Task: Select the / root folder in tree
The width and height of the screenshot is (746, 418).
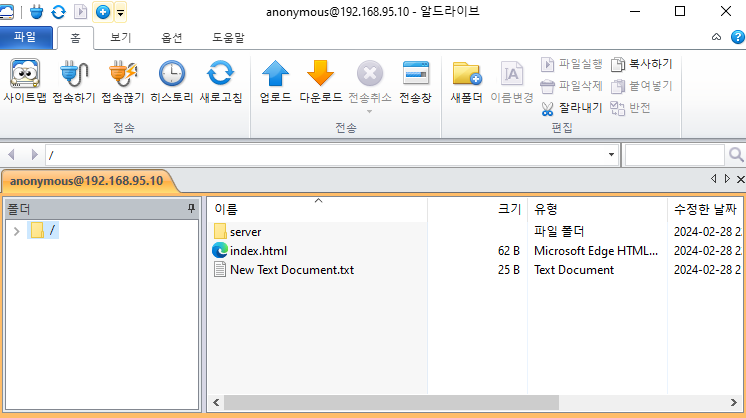Action: pos(43,231)
